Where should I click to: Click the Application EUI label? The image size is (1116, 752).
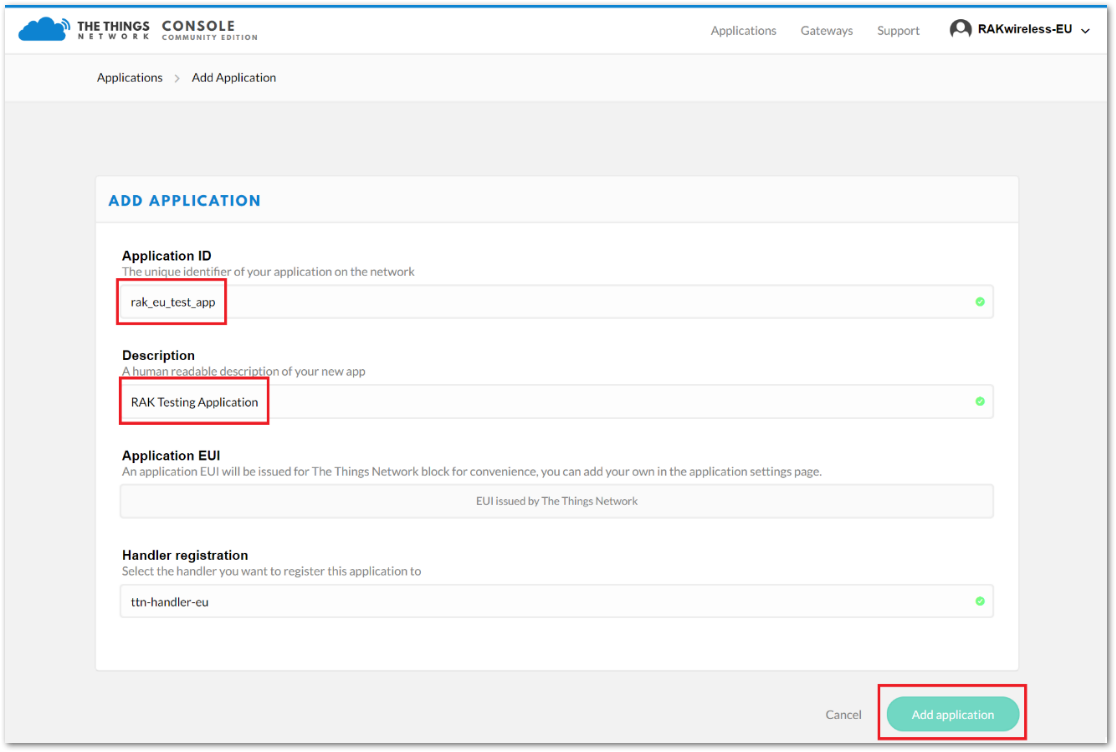click(171, 455)
